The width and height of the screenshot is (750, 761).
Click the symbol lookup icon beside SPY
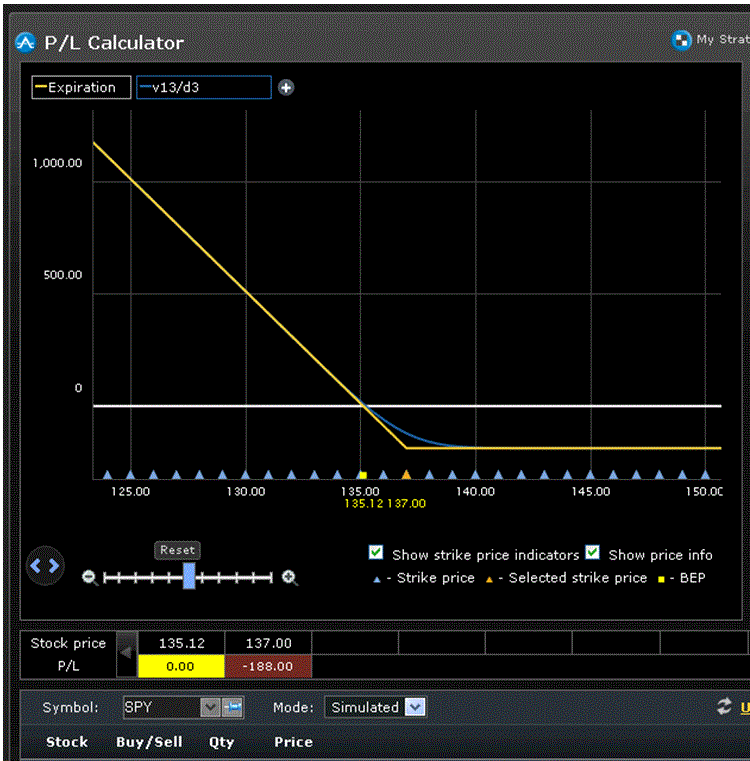(232, 707)
